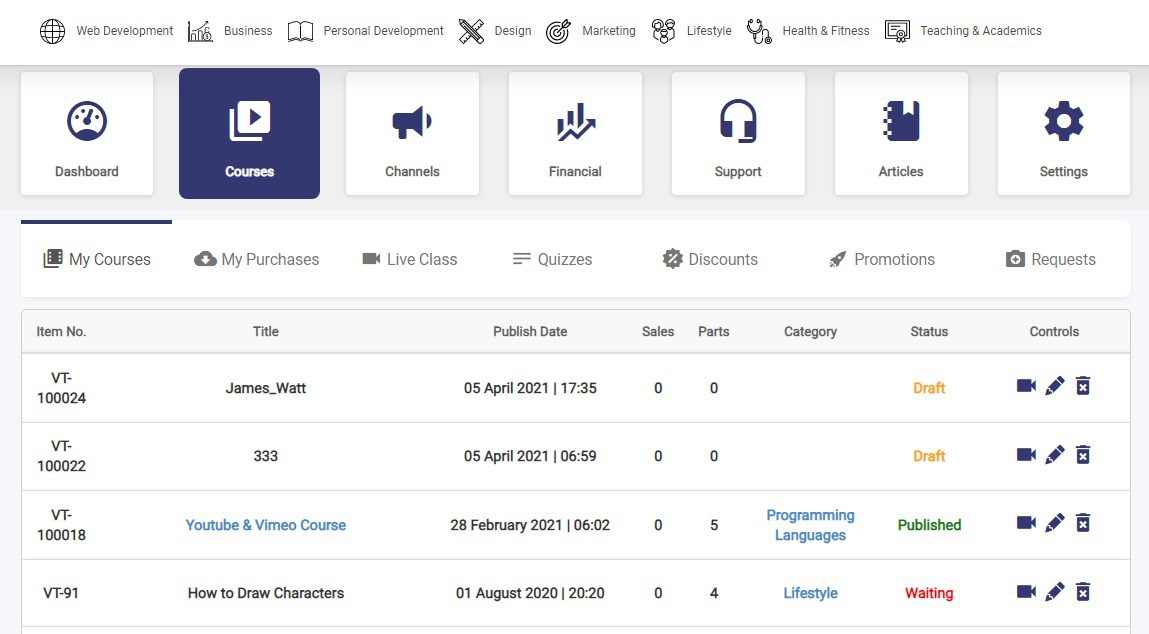Open the Channels megaphone tile
This screenshot has width=1149, height=634.
412,133
